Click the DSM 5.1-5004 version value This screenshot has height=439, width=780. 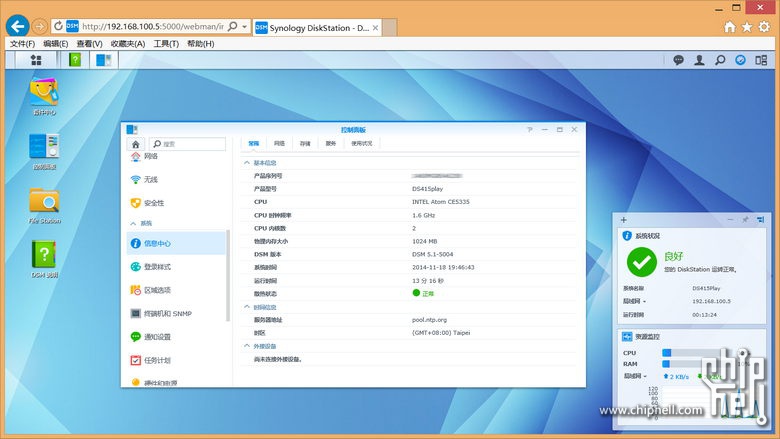[x=432, y=254]
